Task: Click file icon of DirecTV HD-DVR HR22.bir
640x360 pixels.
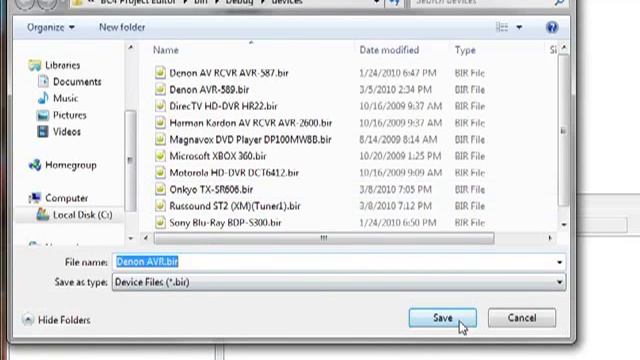Action: (x=160, y=106)
